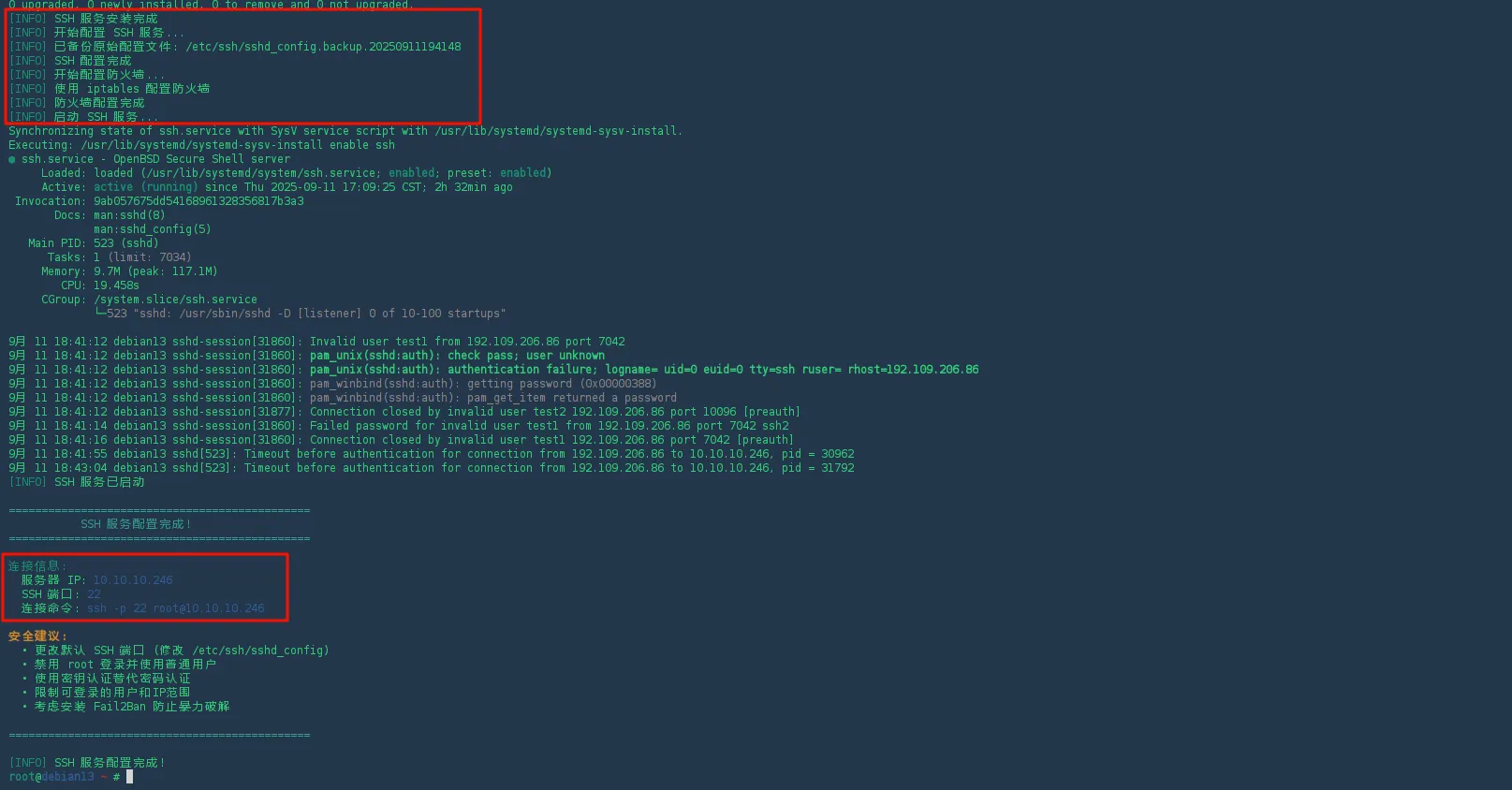Click the Invocation ID hash value
The width and height of the screenshot is (1512, 790).
coord(198,201)
